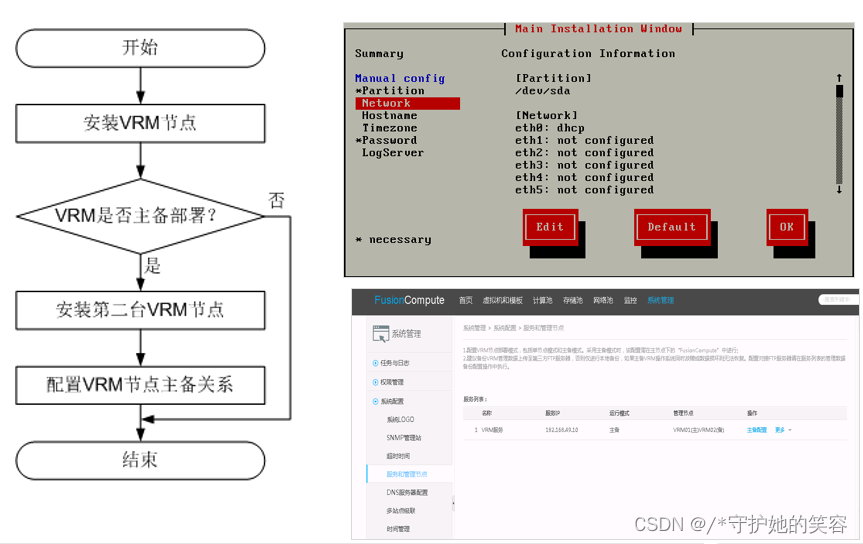Open the 虚拟机和模板 tab

point(502,300)
